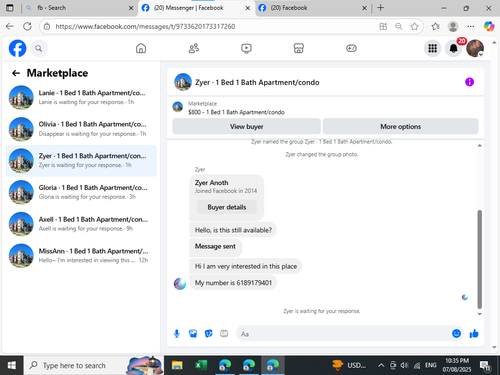This screenshot has width=500, height=375.
Task: Click the volume speaker tray icon
Action: tap(404, 366)
